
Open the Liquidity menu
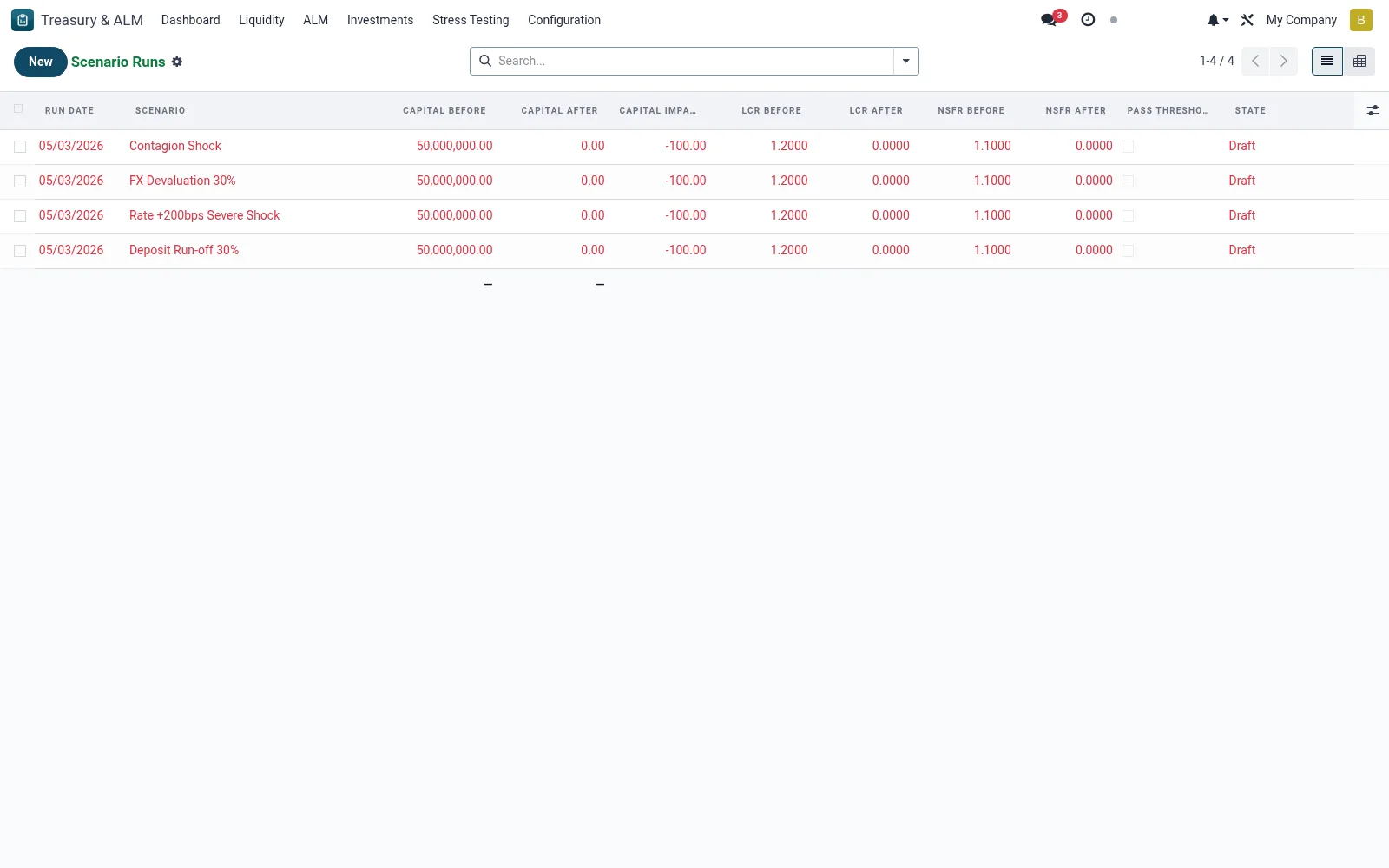[x=261, y=20]
